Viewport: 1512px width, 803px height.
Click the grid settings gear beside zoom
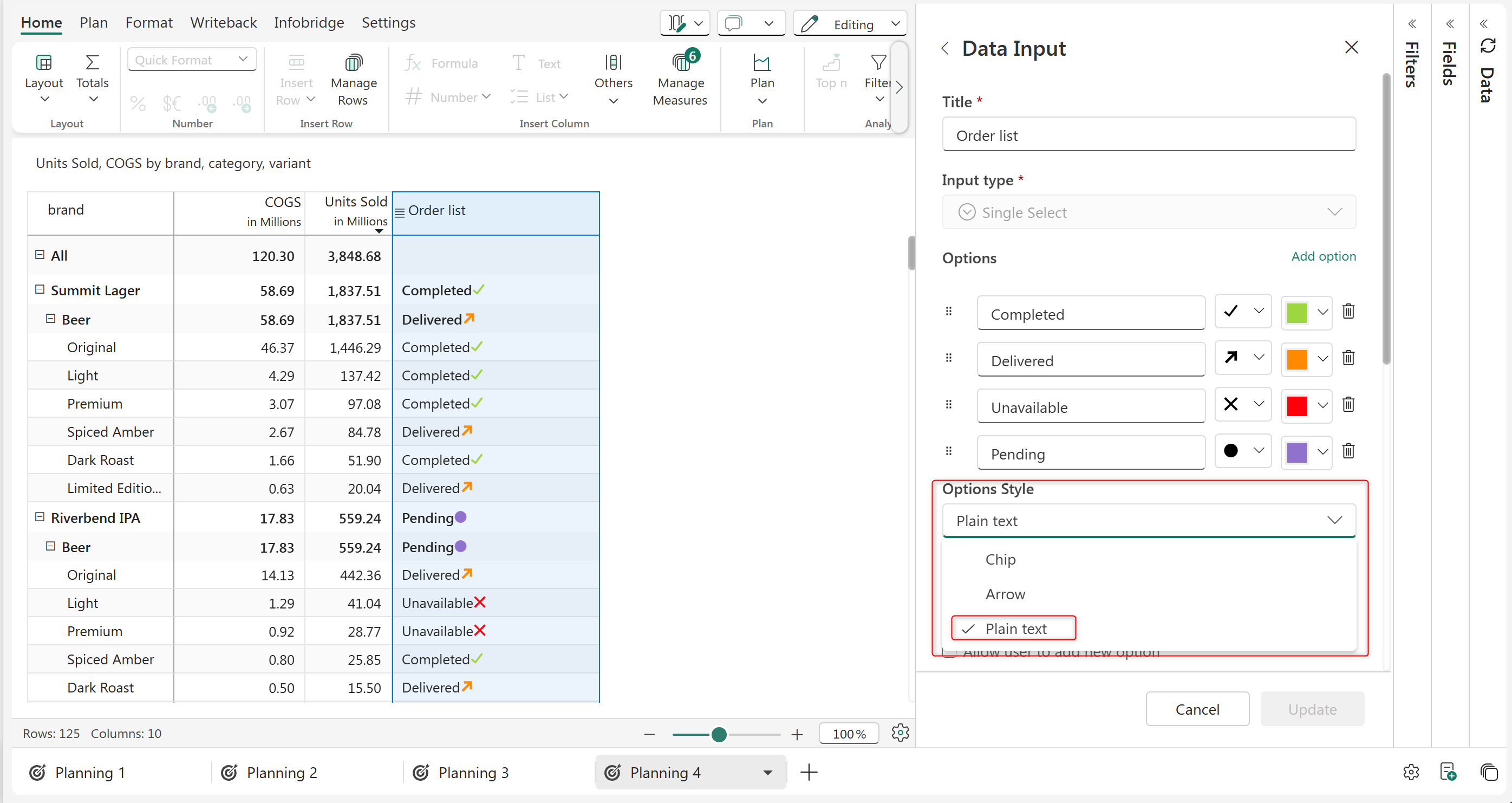900,733
